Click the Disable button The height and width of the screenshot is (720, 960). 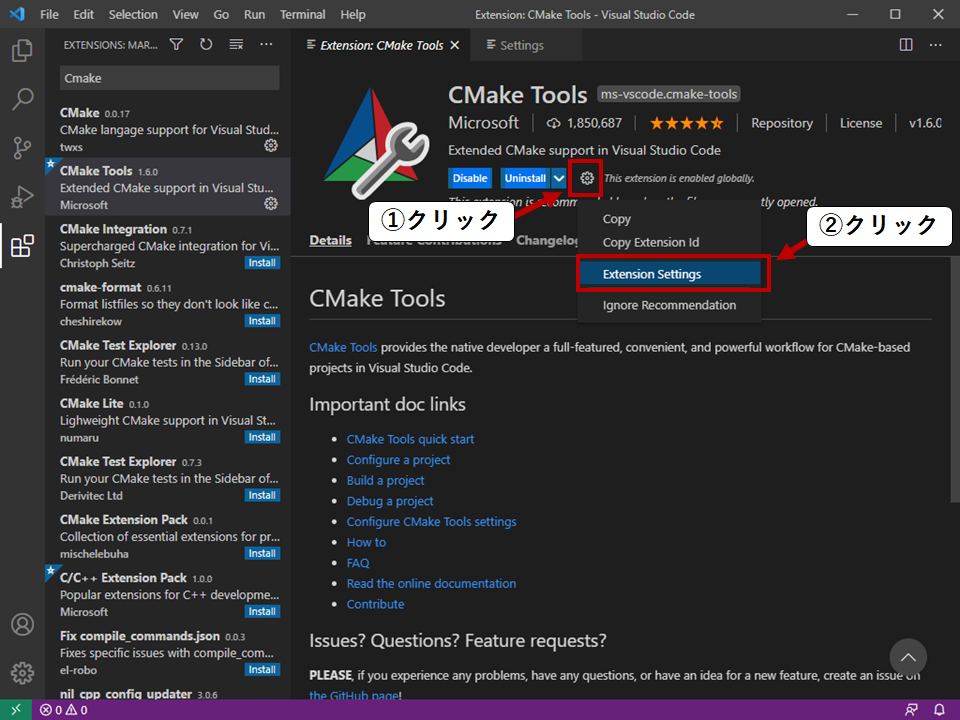tap(470, 178)
